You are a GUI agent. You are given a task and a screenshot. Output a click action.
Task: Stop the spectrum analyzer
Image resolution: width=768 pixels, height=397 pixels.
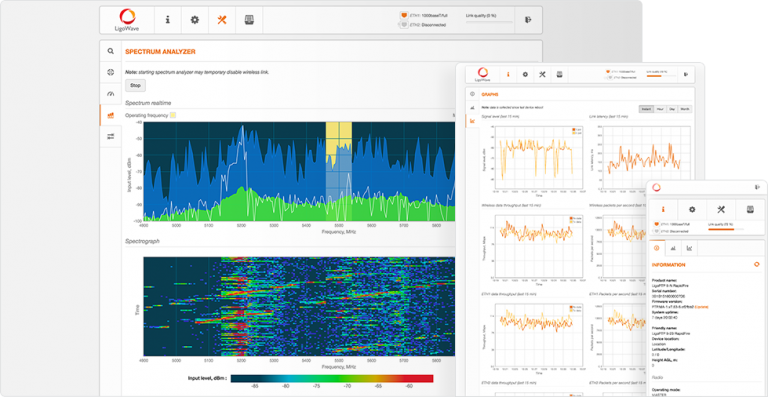coord(135,86)
